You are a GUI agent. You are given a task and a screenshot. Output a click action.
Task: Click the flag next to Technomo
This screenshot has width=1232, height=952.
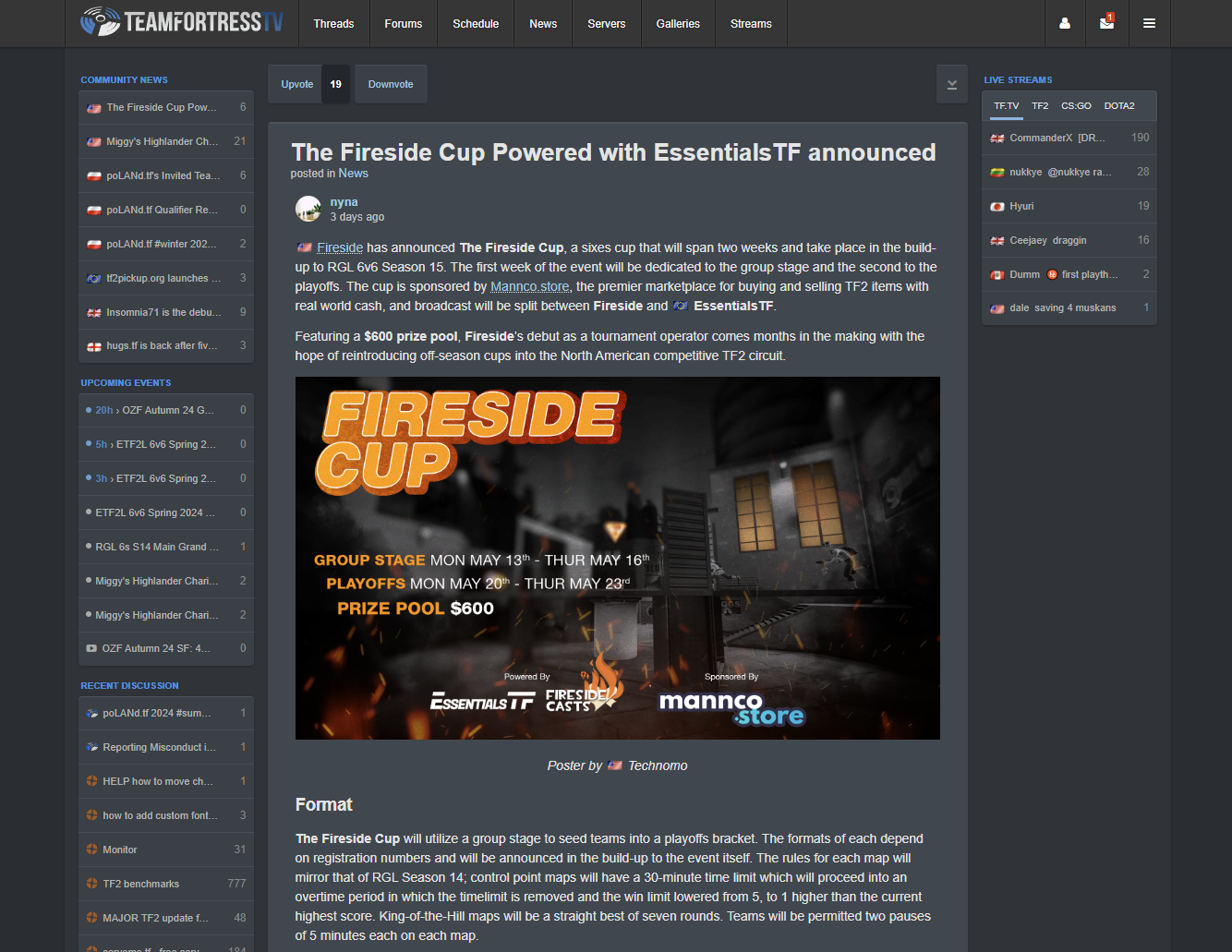[x=615, y=765]
